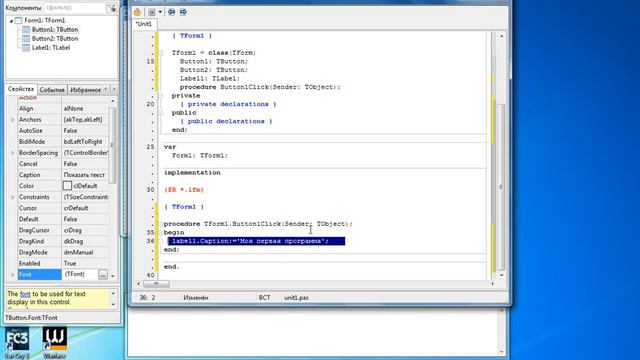
Task: Click the icon next to Button2: TButton
Action: click(x=26, y=38)
